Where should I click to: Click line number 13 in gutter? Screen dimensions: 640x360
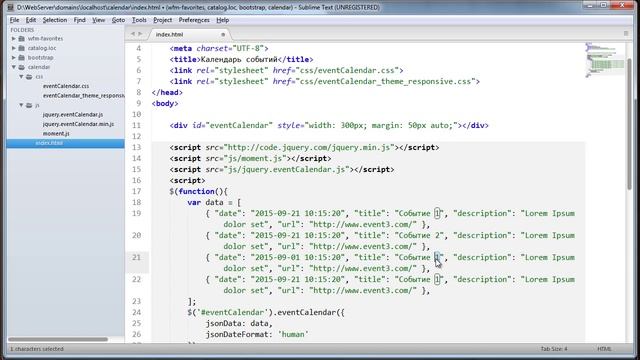[136, 147]
